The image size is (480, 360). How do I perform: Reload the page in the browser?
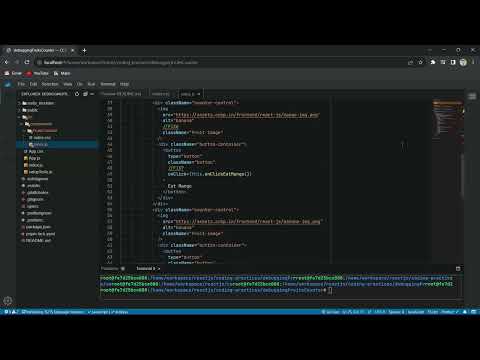27,62
